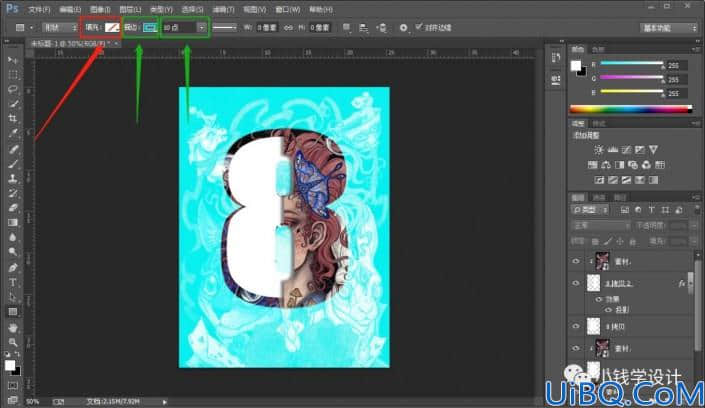
Task: Select the Brush tool
Action: tap(13, 164)
